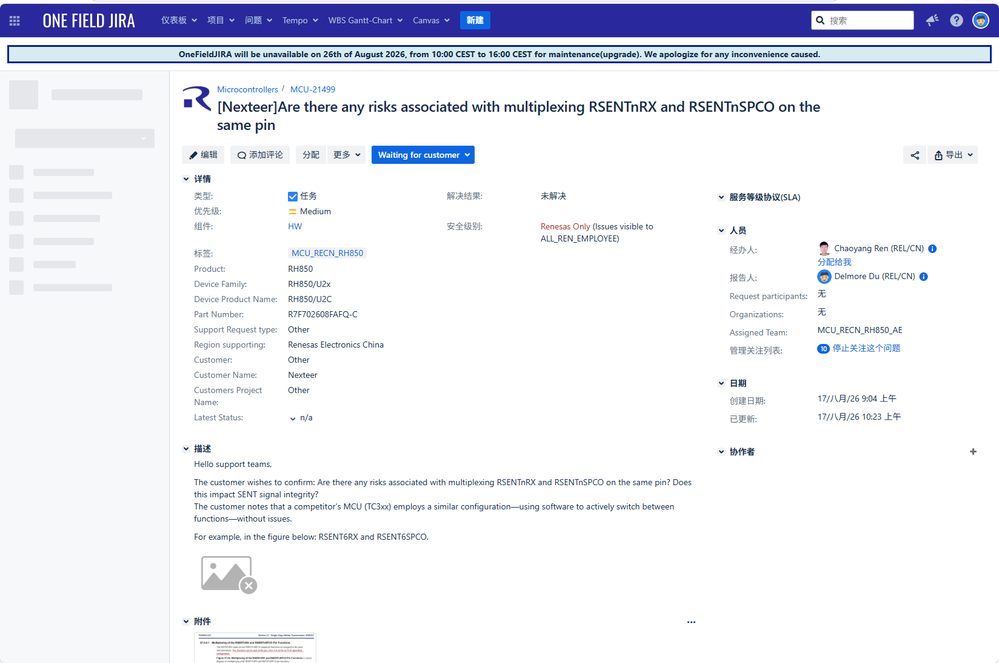Image resolution: width=999 pixels, height=663 pixels.
Task: Click Delmore Du's avatar
Action: tap(824, 276)
